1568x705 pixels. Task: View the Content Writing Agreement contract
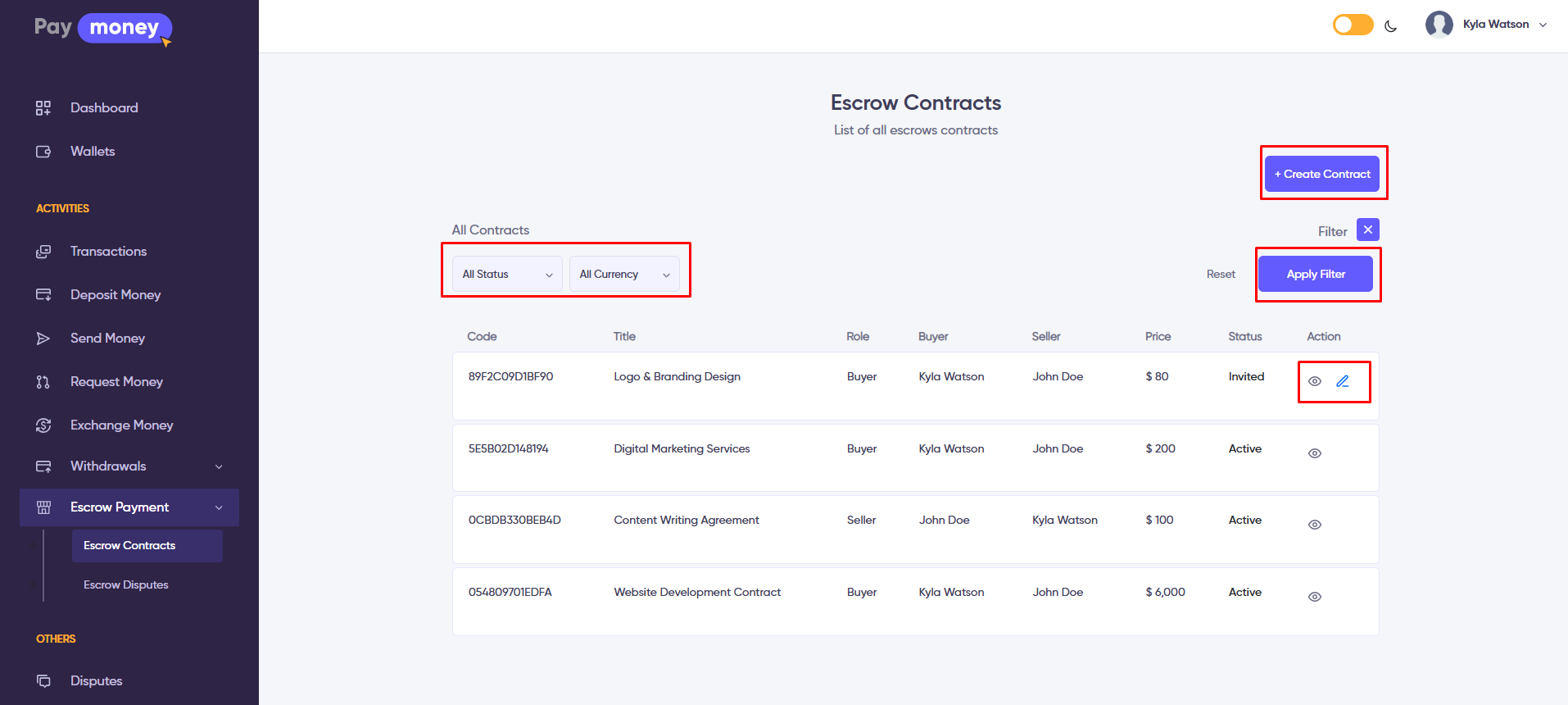click(1315, 525)
